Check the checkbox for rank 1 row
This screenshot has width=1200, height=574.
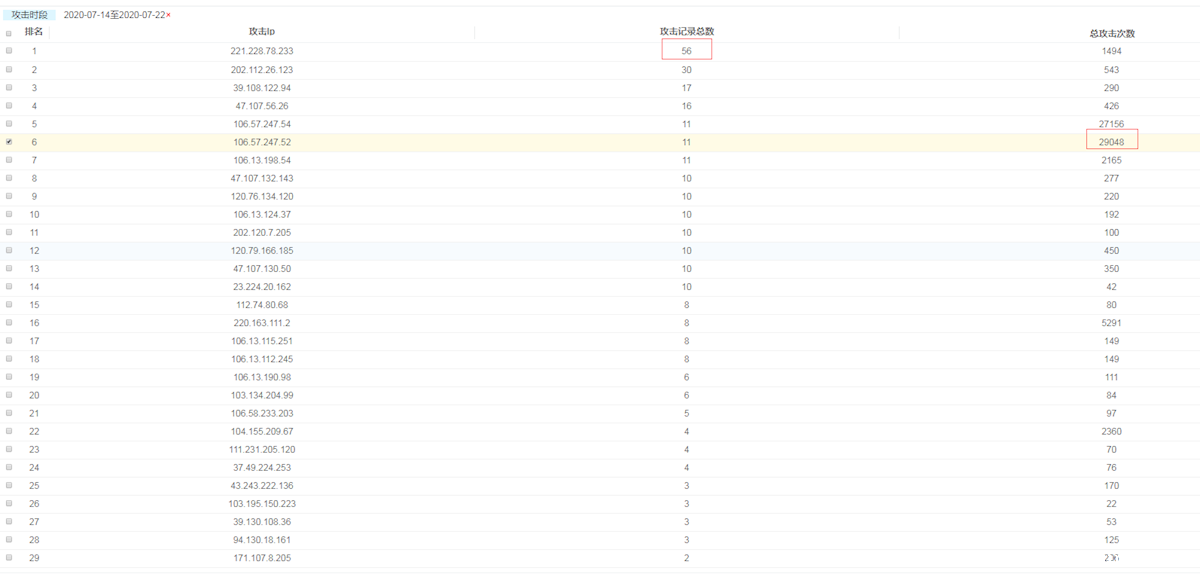coord(9,51)
